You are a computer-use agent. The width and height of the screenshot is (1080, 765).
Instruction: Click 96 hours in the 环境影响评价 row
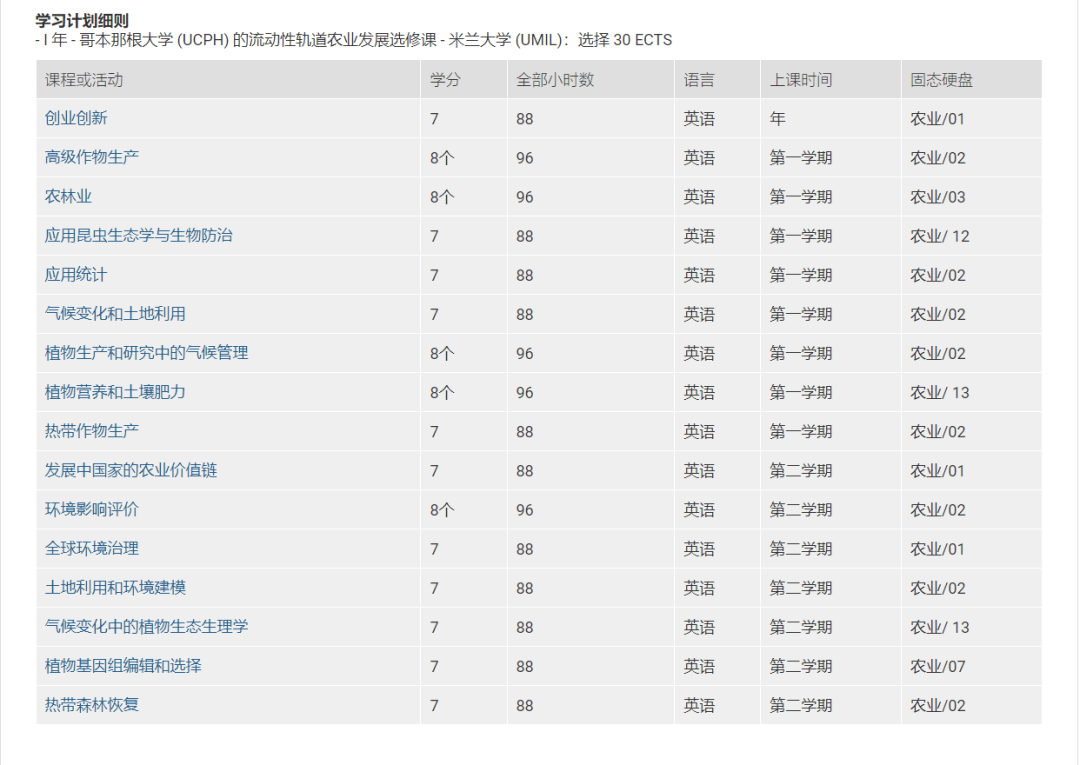pyautogui.click(x=524, y=510)
